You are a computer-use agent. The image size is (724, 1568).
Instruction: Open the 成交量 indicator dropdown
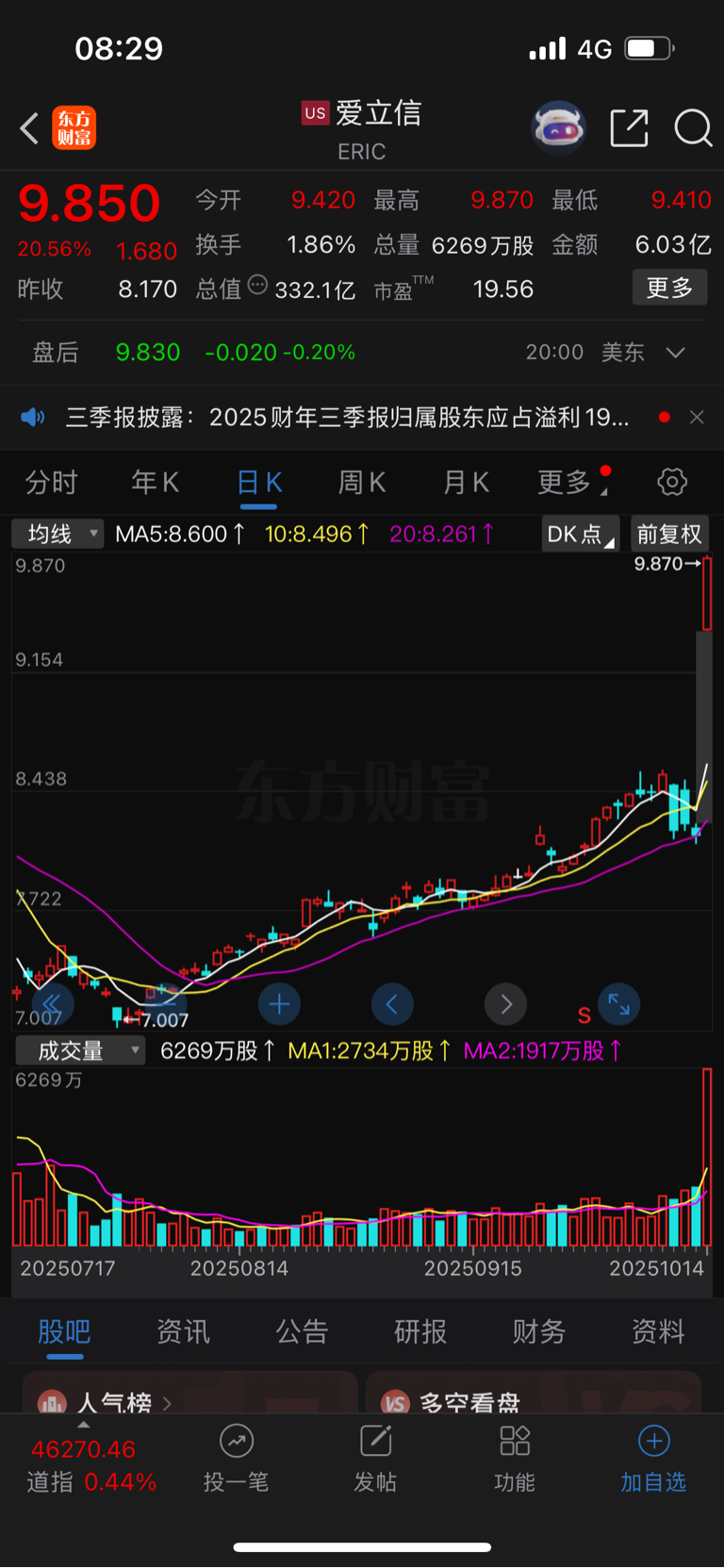(x=80, y=1050)
